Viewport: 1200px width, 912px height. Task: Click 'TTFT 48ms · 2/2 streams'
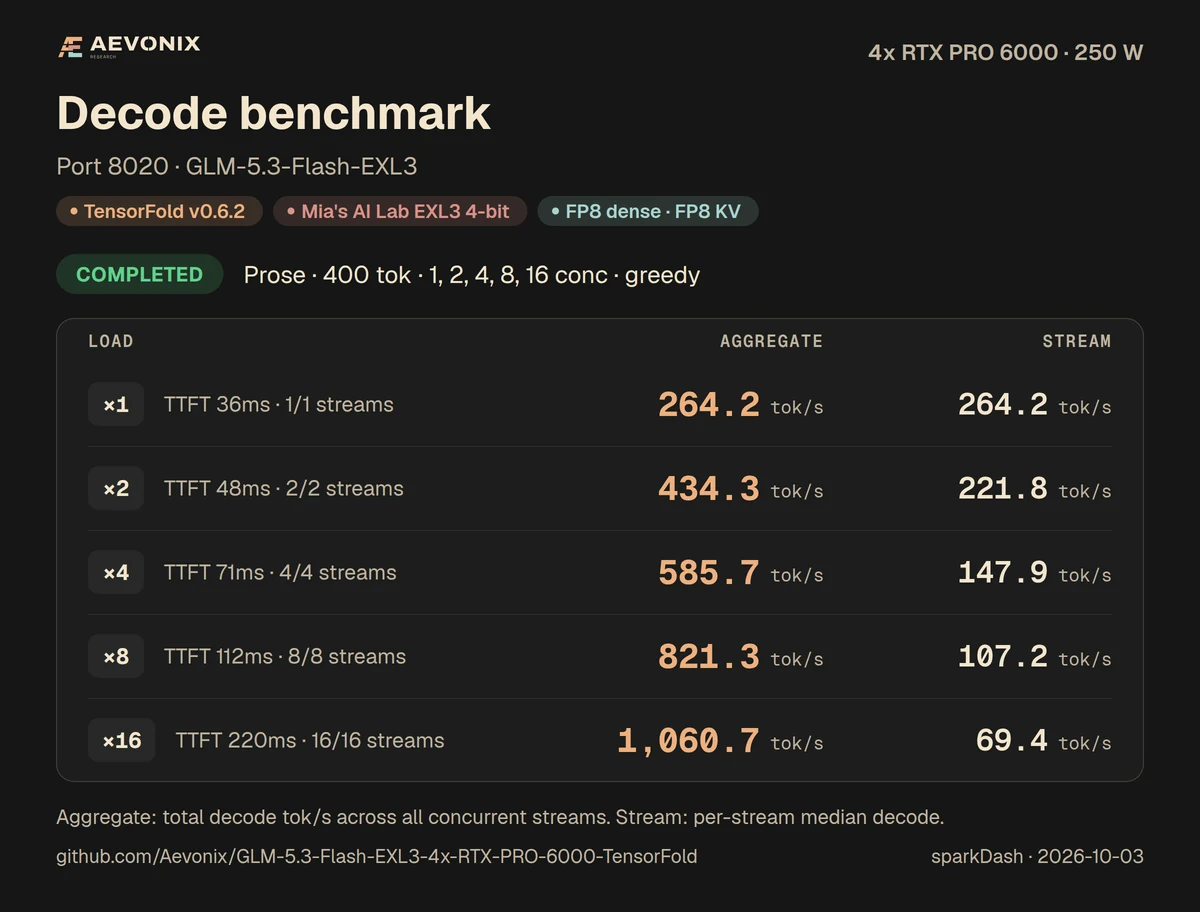284,489
